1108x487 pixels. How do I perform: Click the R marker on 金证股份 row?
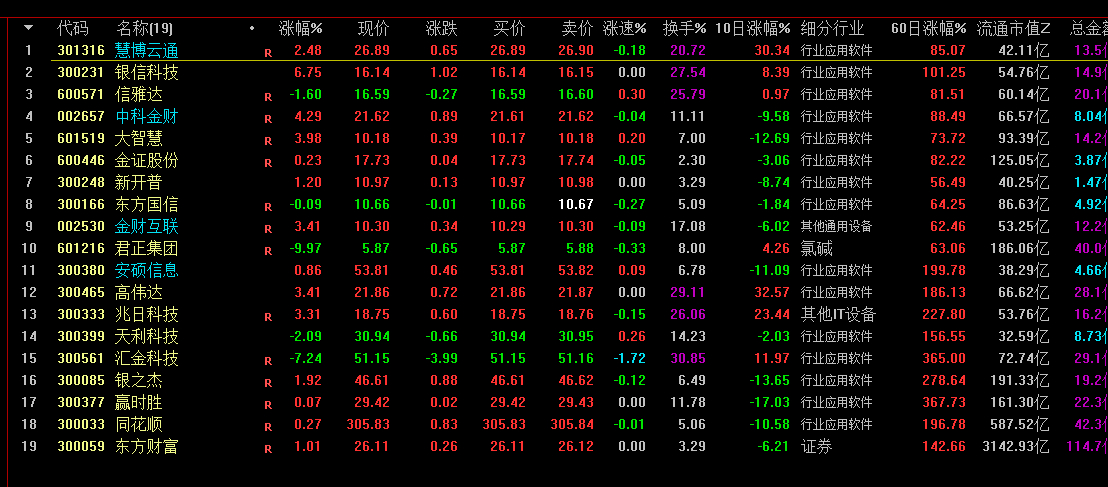click(x=268, y=163)
